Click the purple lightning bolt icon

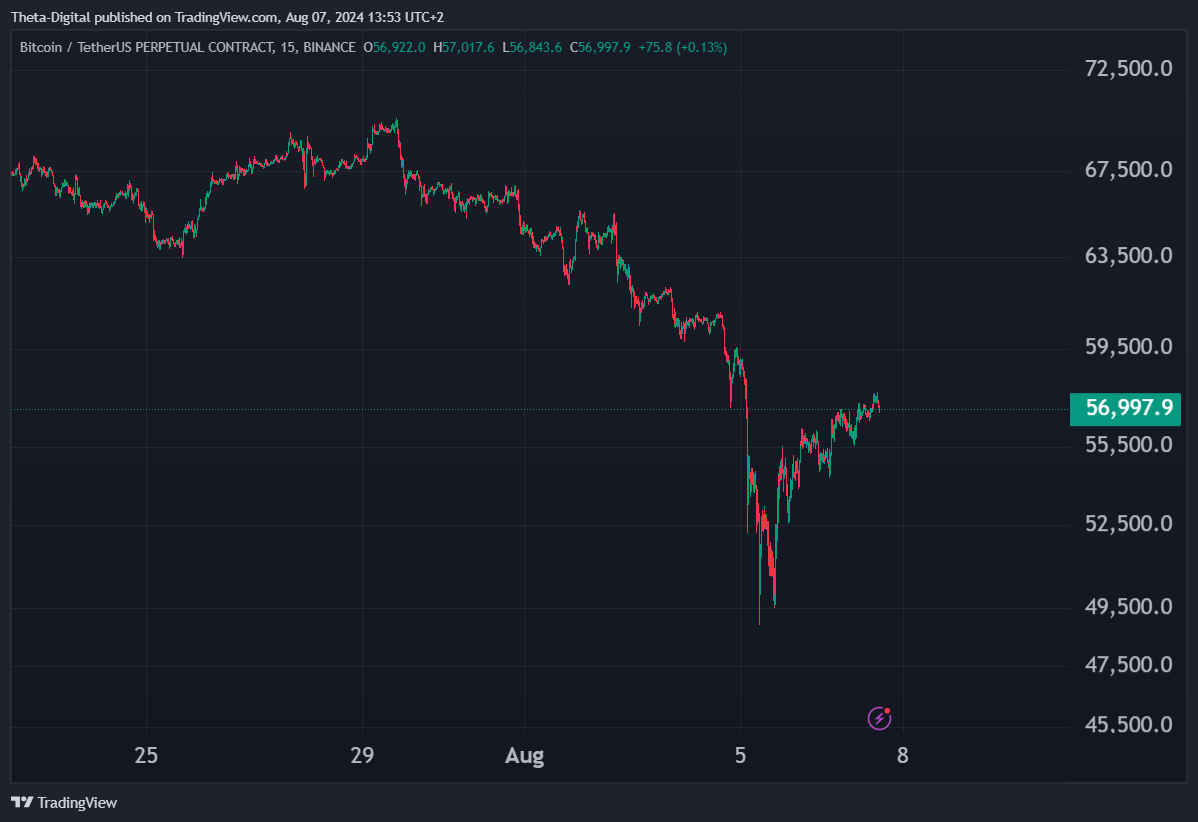pyautogui.click(x=879, y=718)
